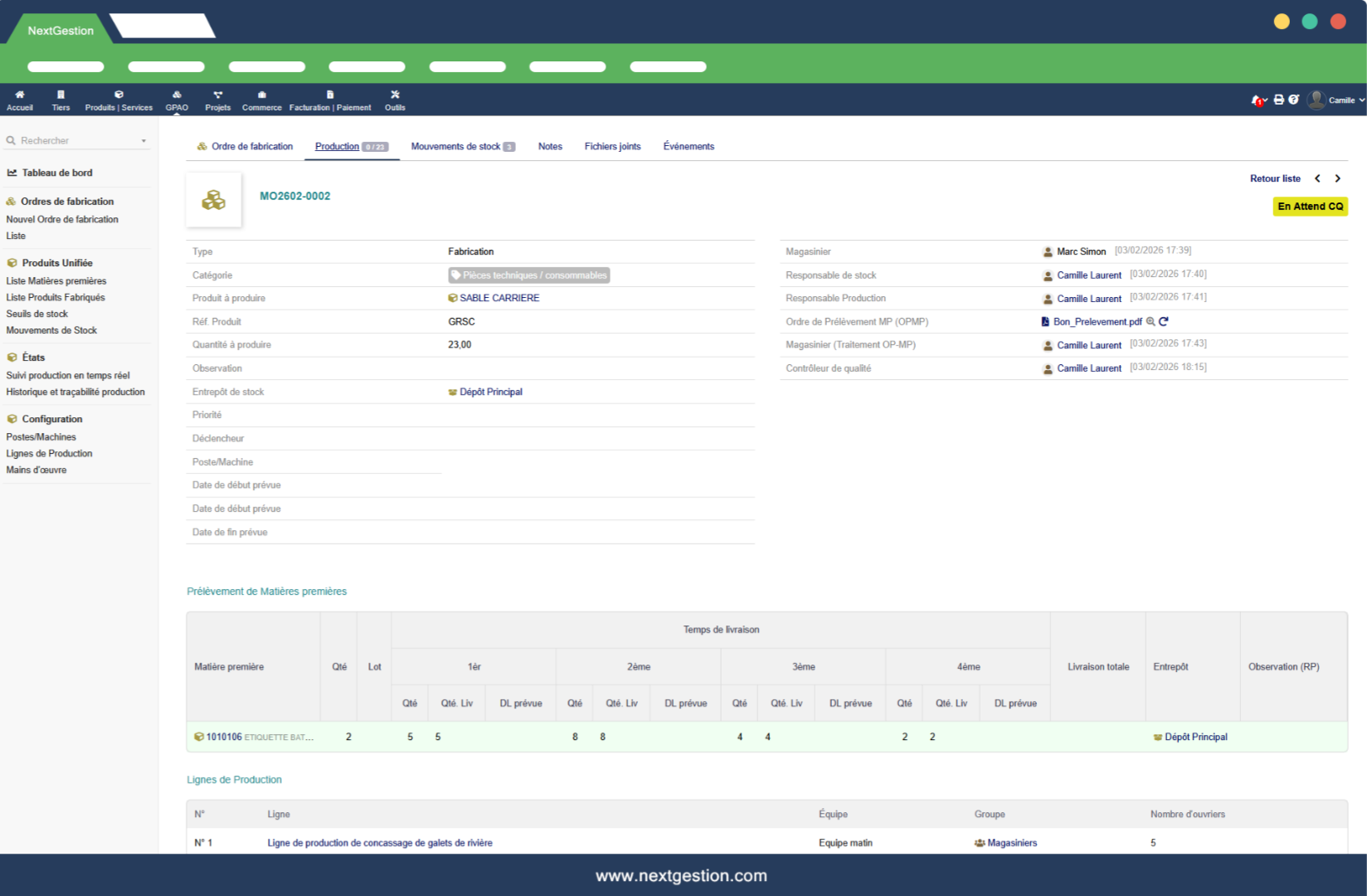This screenshot has height=896, width=1367.
Task: Preview Bon_Prelevement.pdf with magnifier icon
Action: coord(1151,322)
